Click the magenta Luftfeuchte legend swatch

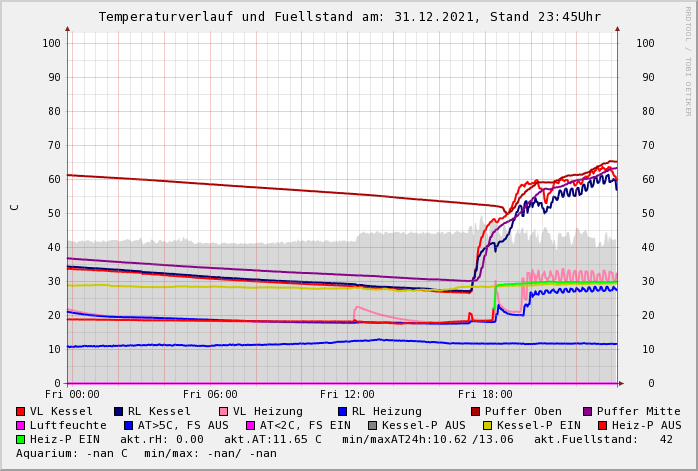(x=21, y=425)
